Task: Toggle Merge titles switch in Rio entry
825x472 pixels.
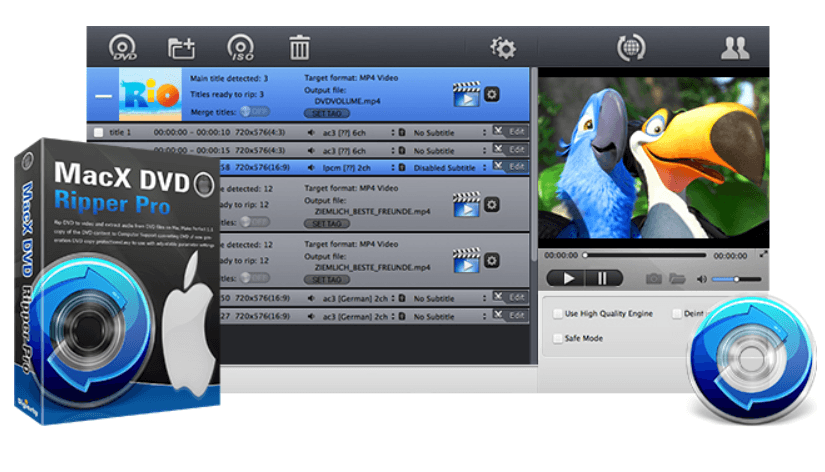Action: point(255,112)
